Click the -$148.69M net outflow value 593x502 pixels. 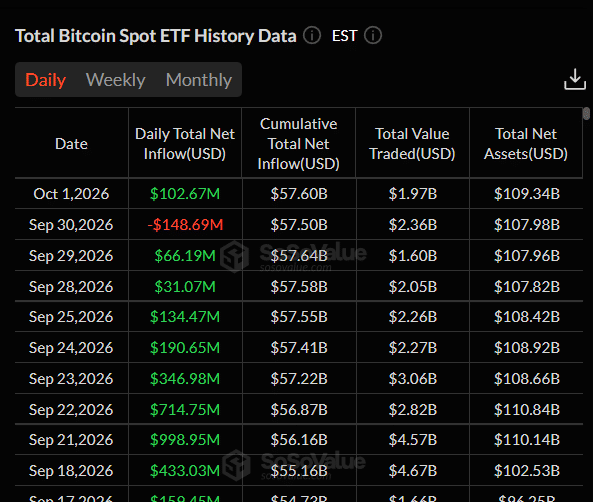(185, 225)
